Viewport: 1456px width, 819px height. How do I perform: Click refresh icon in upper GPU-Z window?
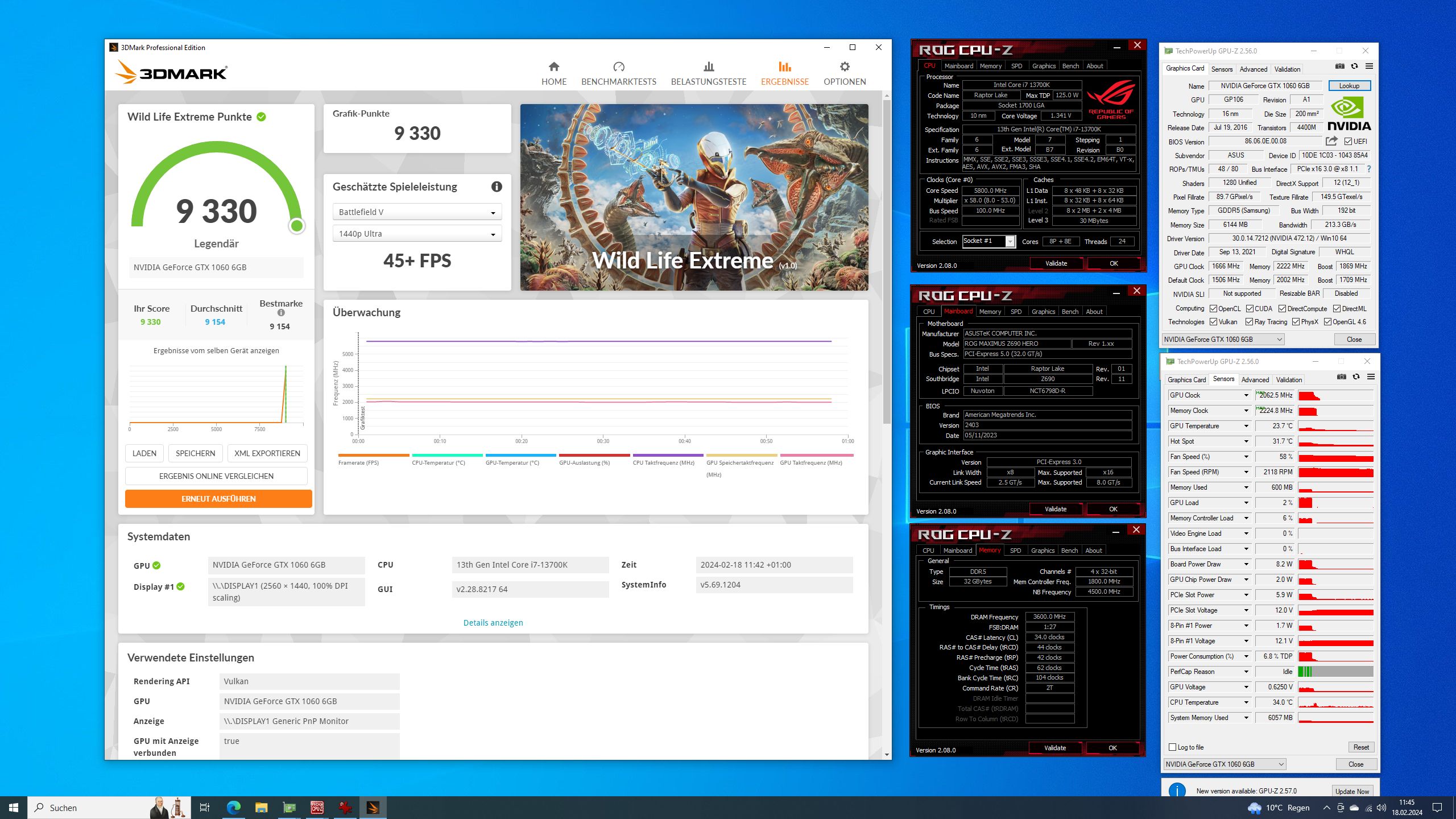(x=1354, y=67)
